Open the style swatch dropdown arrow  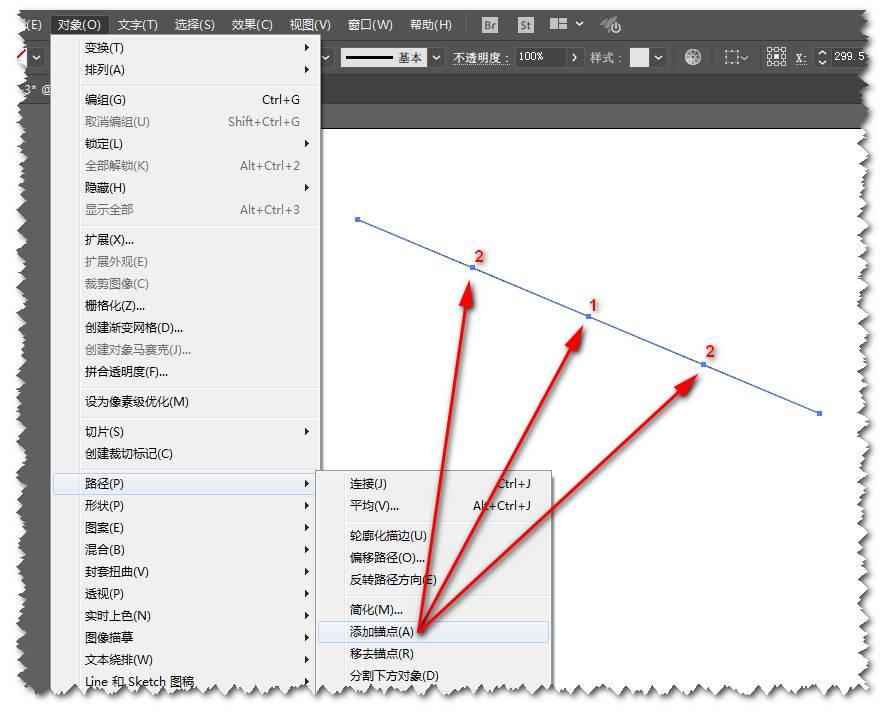pos(658,57)
